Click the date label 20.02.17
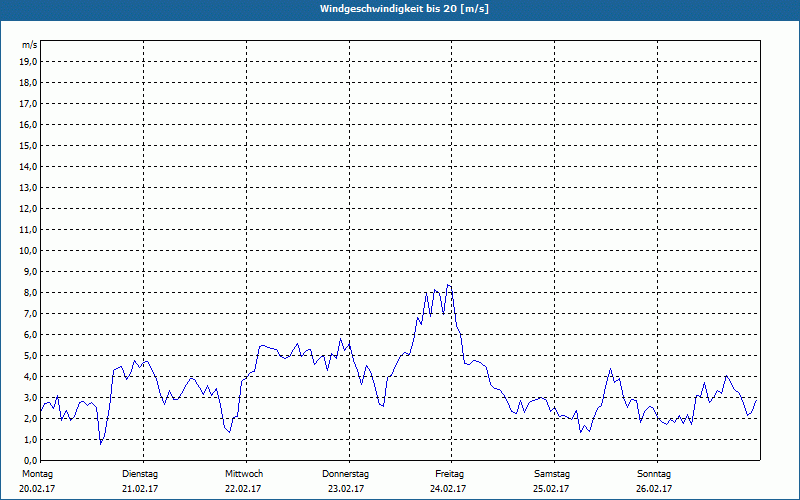The width and height of the screenshot is (800, 500). click(37, 489)
